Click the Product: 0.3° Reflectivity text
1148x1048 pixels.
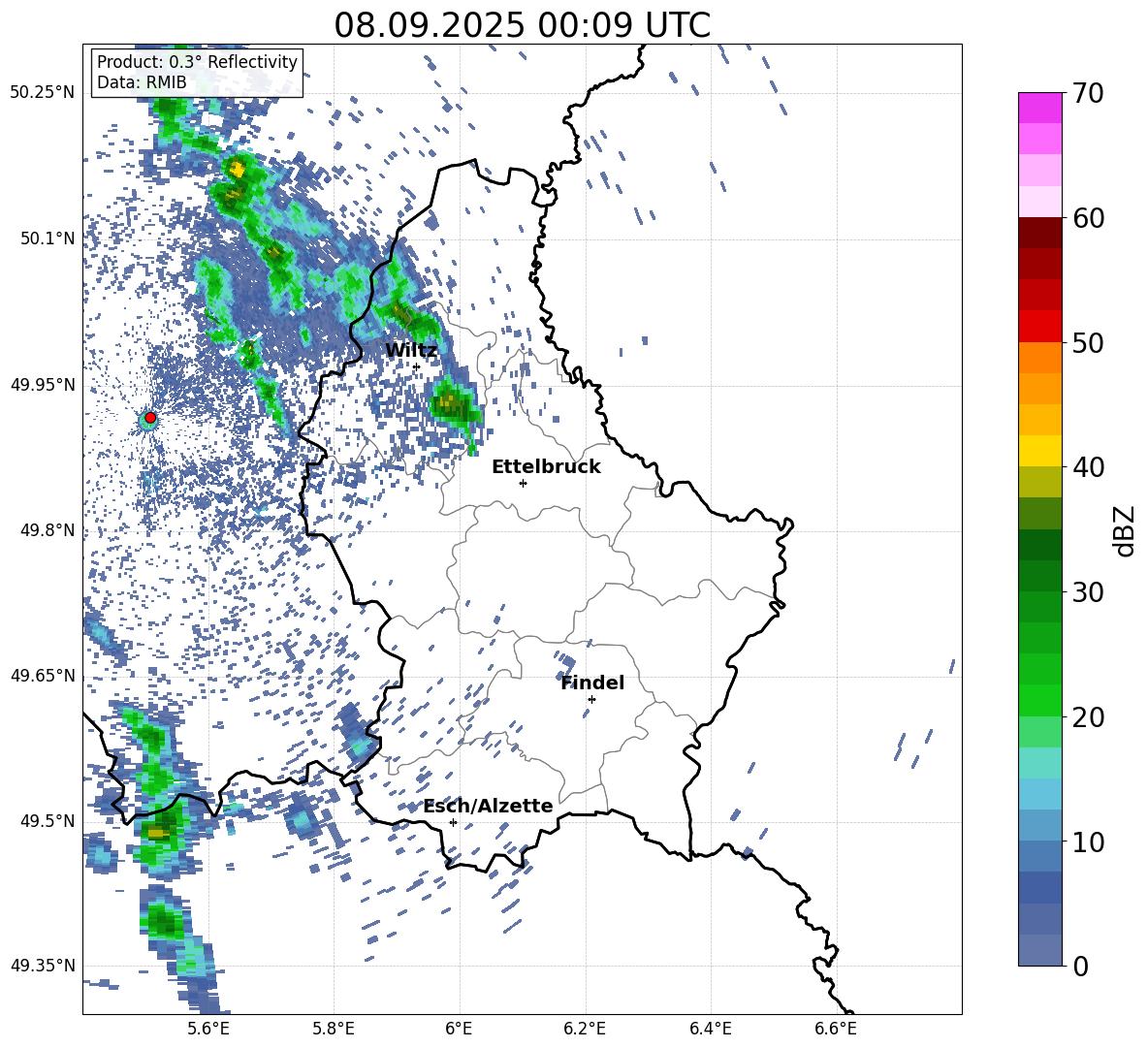pos(197,62)
